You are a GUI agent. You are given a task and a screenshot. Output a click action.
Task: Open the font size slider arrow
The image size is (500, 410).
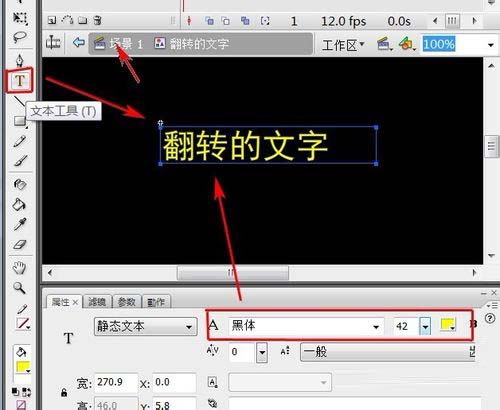point(425,326)
